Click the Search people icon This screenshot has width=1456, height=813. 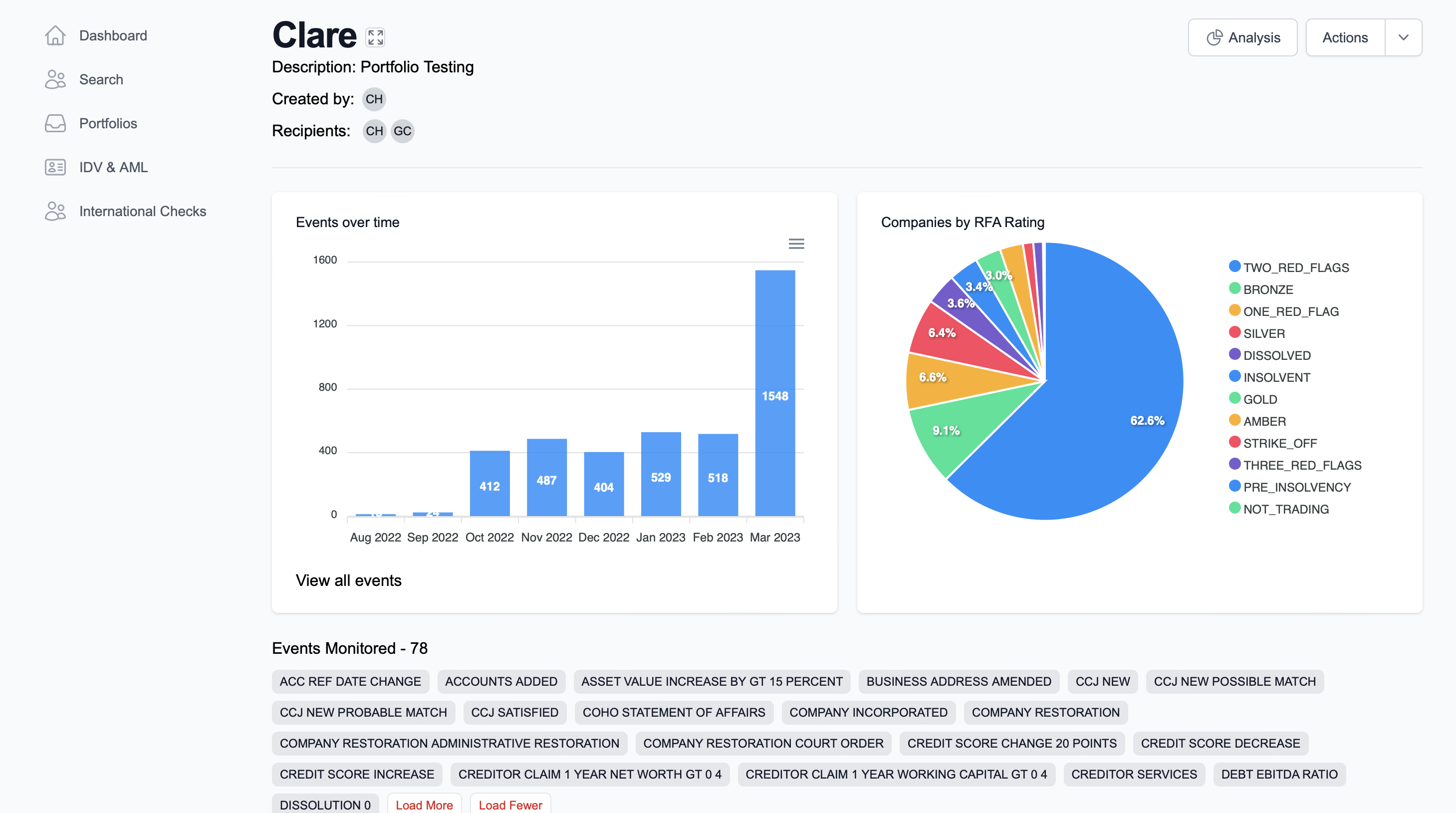click(55, 80)
